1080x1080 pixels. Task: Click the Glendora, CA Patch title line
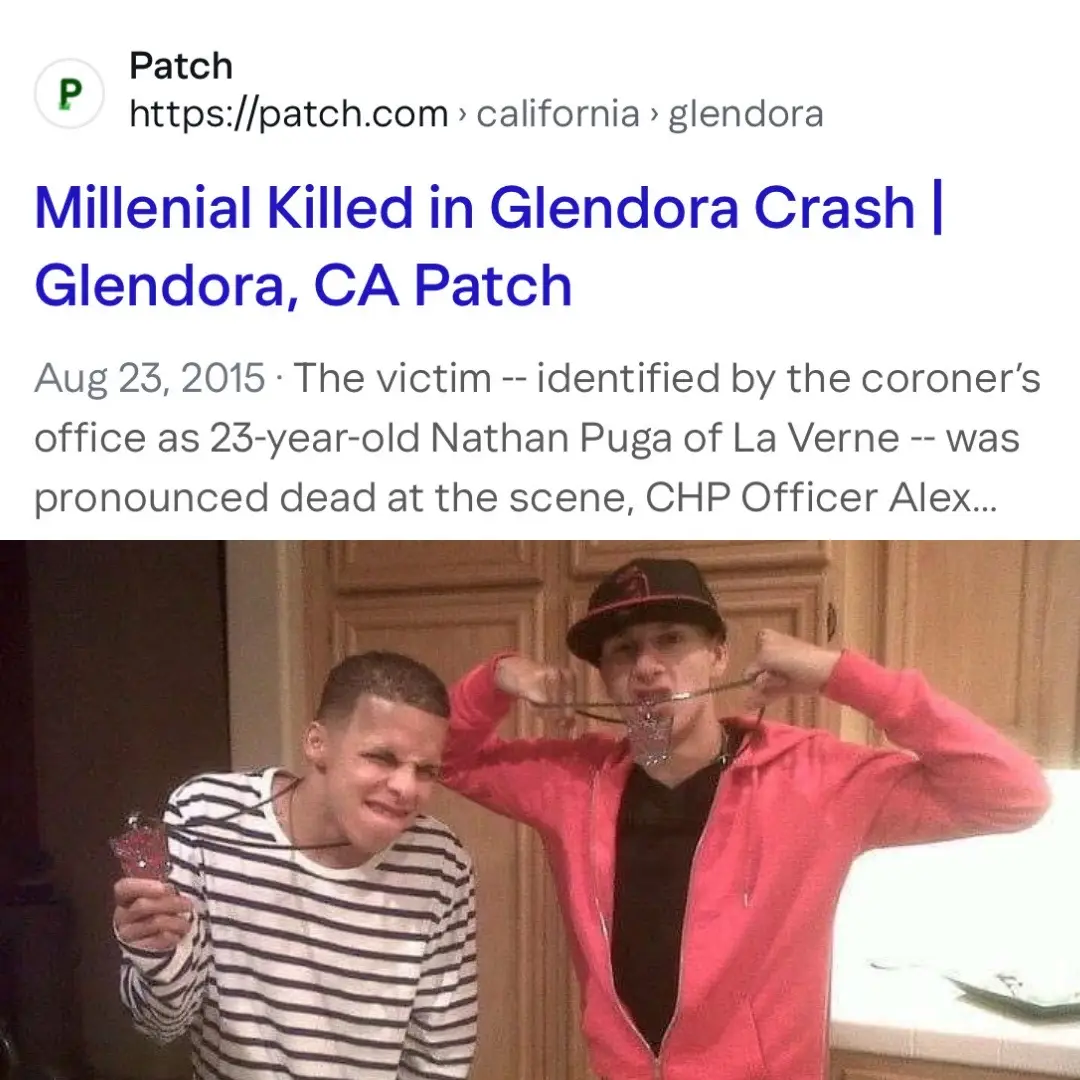[303, 286]
